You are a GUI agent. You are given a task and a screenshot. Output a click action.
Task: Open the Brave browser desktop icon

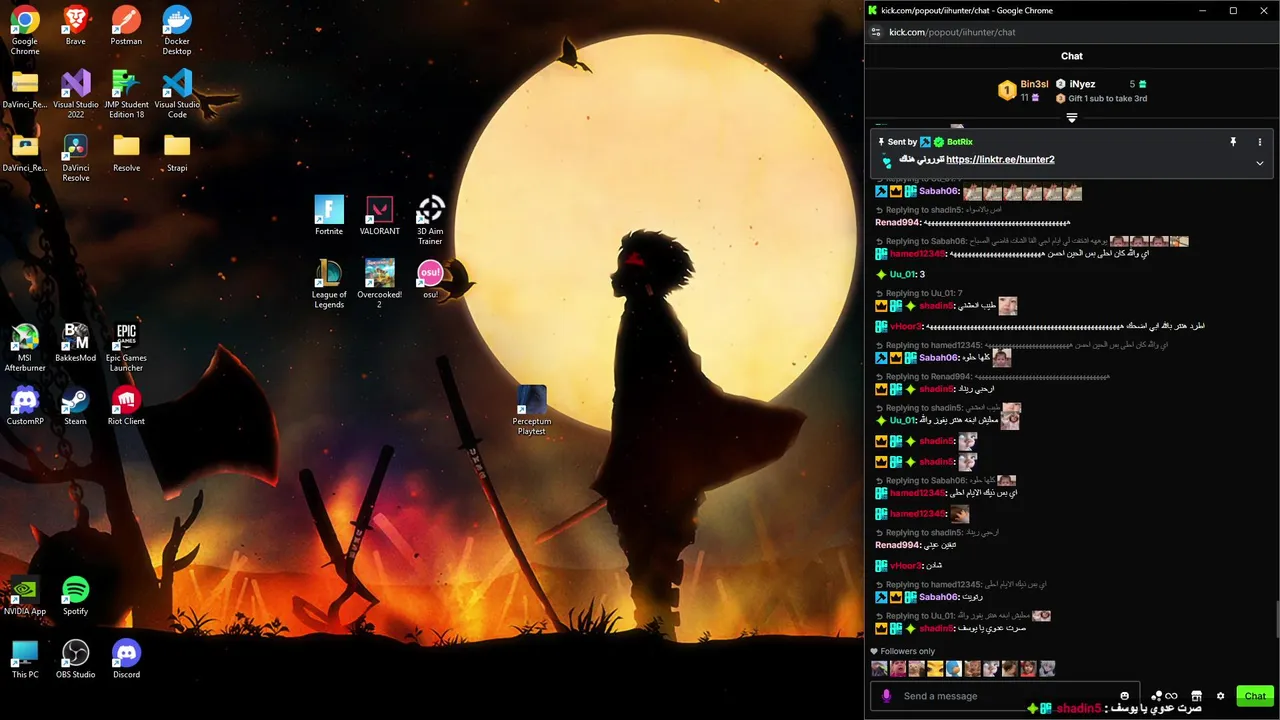(75, 26)
